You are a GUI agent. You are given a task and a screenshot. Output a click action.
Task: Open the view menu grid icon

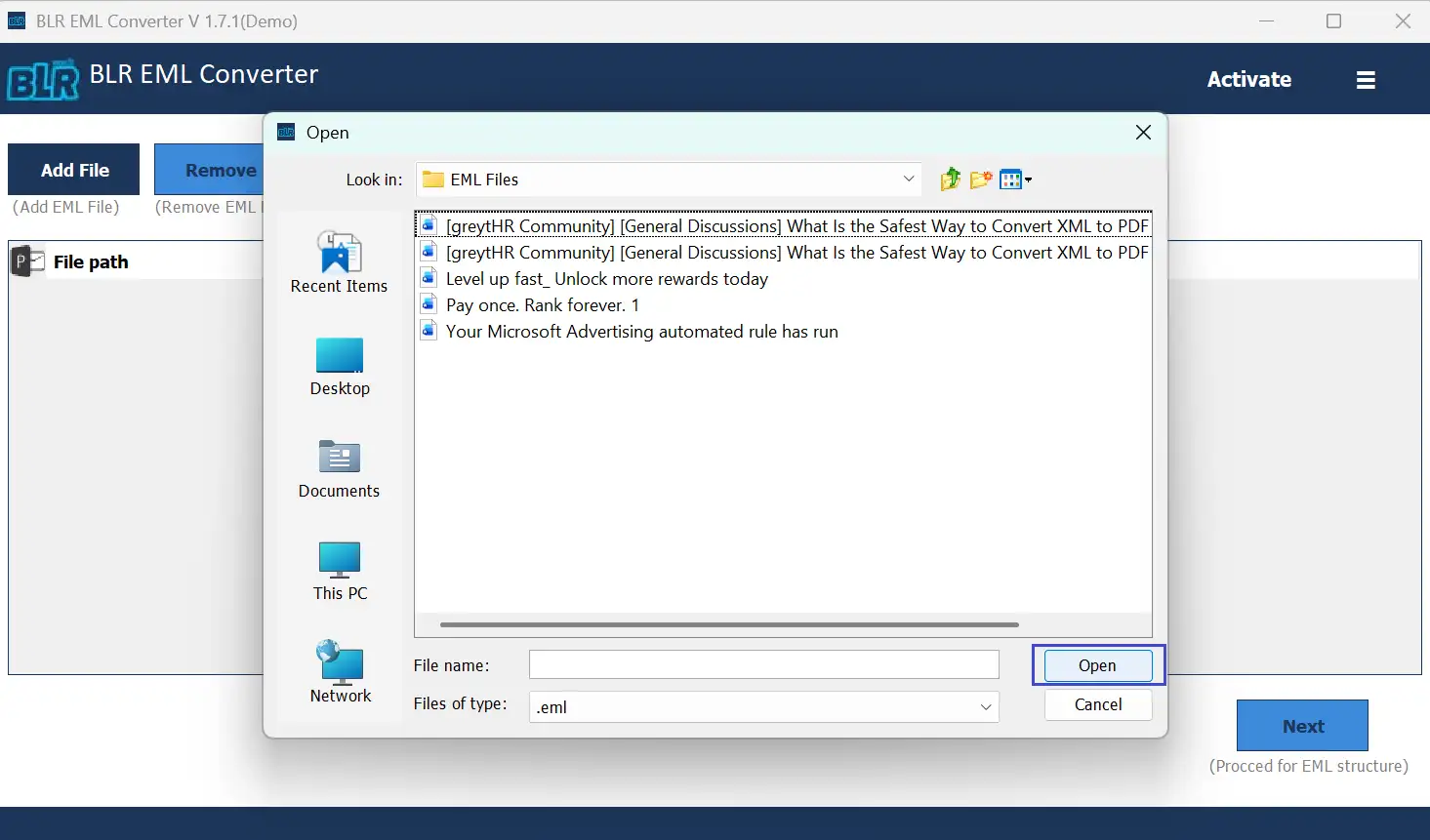pyautogui.click(x=1011, y=179)
